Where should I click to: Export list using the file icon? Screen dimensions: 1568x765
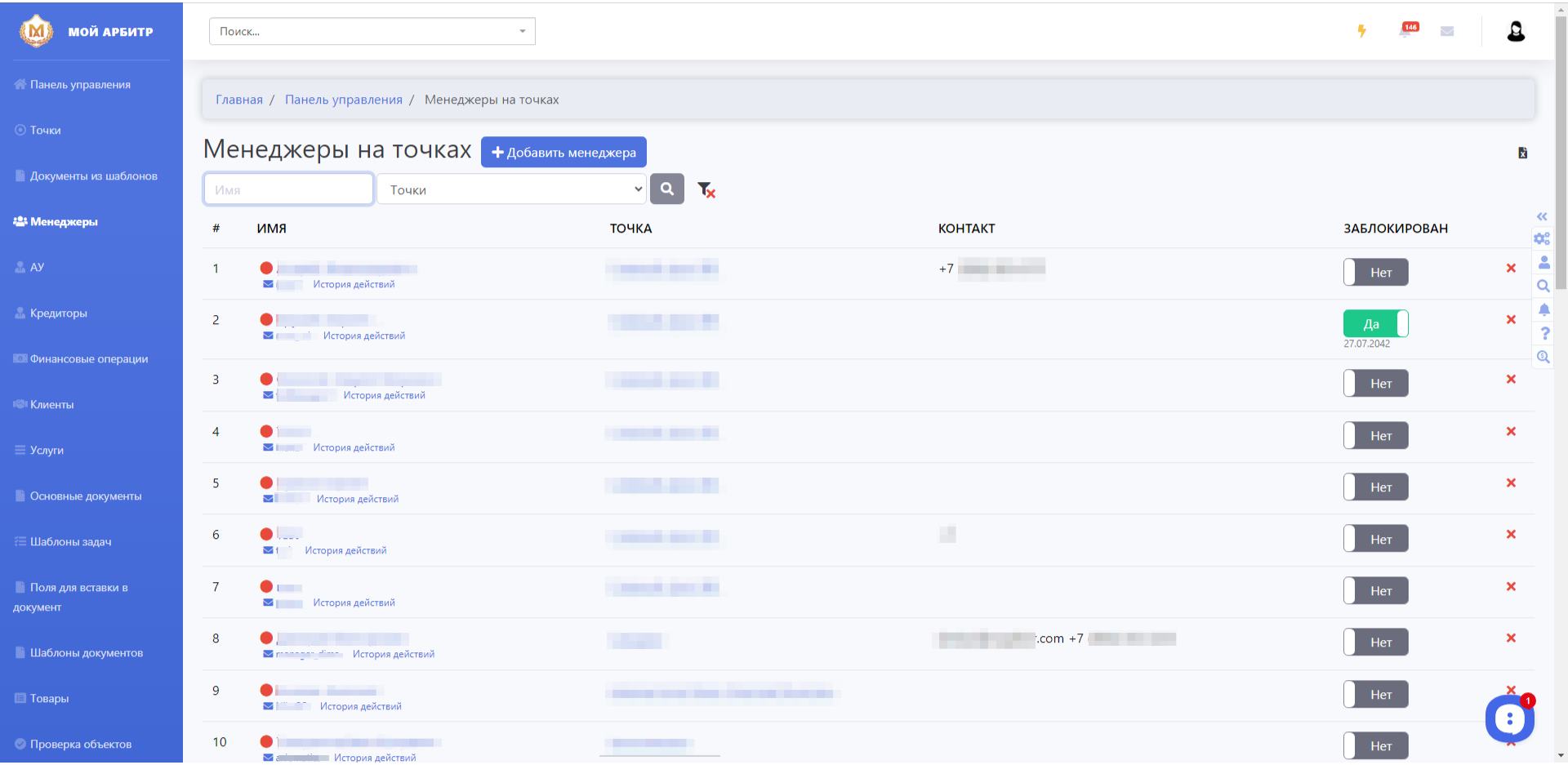[1522, 153]
